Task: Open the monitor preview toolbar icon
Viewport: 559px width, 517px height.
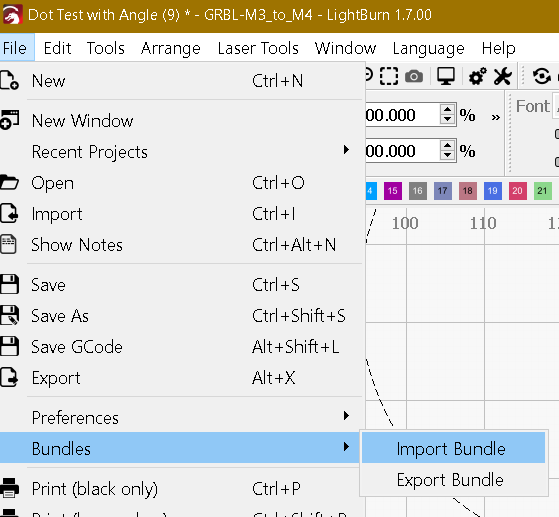Action: [446, 76]
